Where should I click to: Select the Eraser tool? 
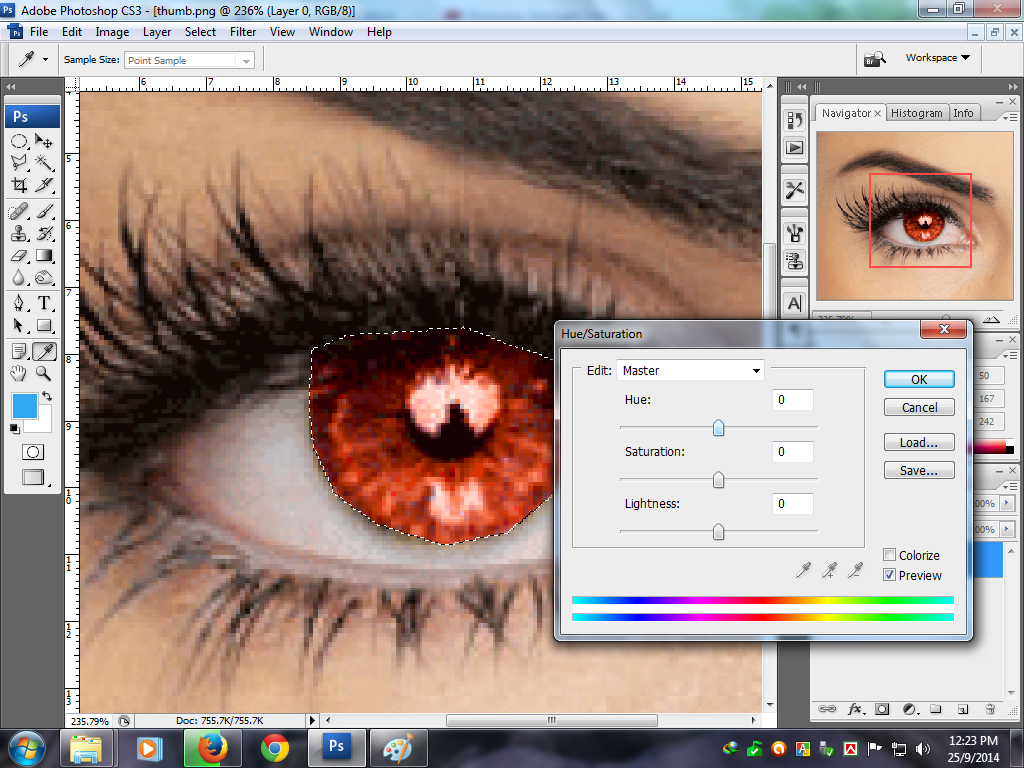click(x=19, y=255)
